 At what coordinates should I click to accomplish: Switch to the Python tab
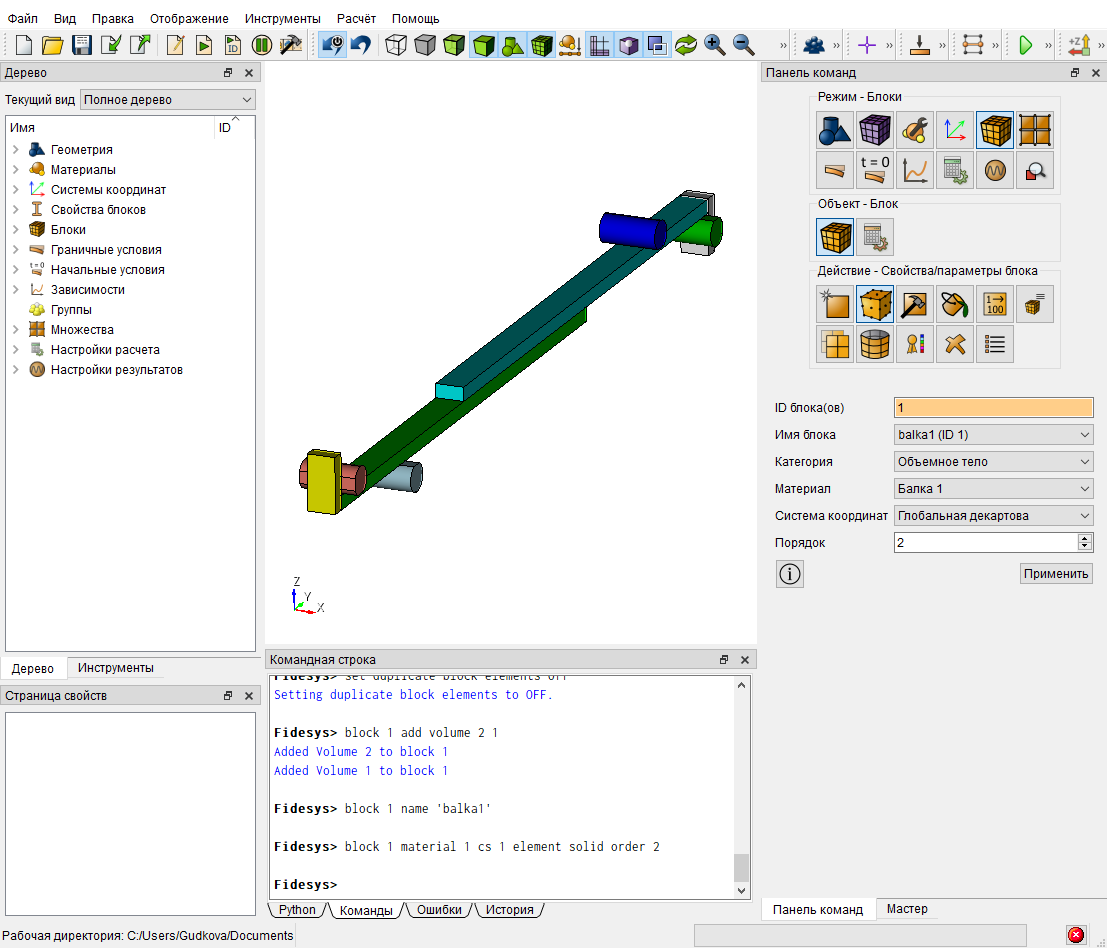[297, 910]
